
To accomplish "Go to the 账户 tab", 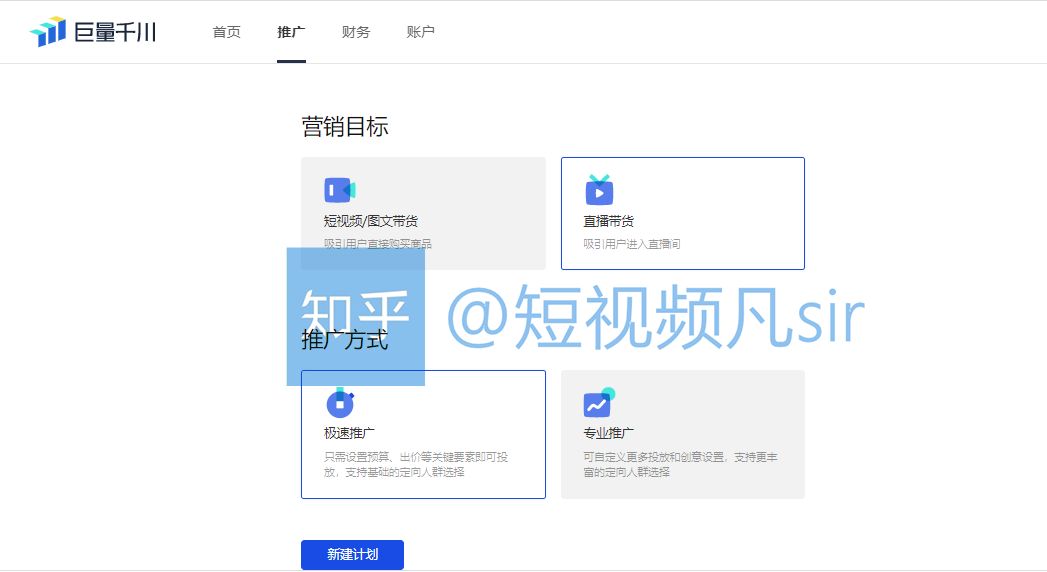I will 421,32.
